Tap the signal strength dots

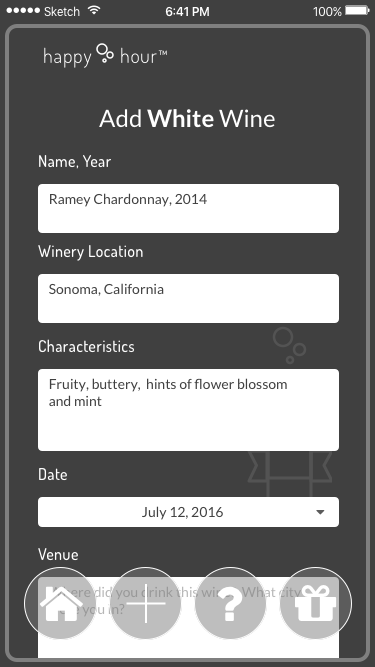click(x=23, y=11)
